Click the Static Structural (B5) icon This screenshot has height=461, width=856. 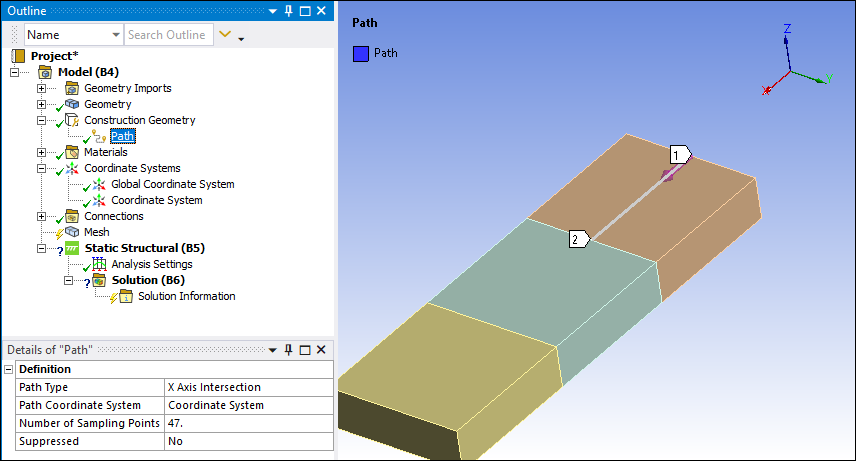pyautogui.click(x=72, y=249)
